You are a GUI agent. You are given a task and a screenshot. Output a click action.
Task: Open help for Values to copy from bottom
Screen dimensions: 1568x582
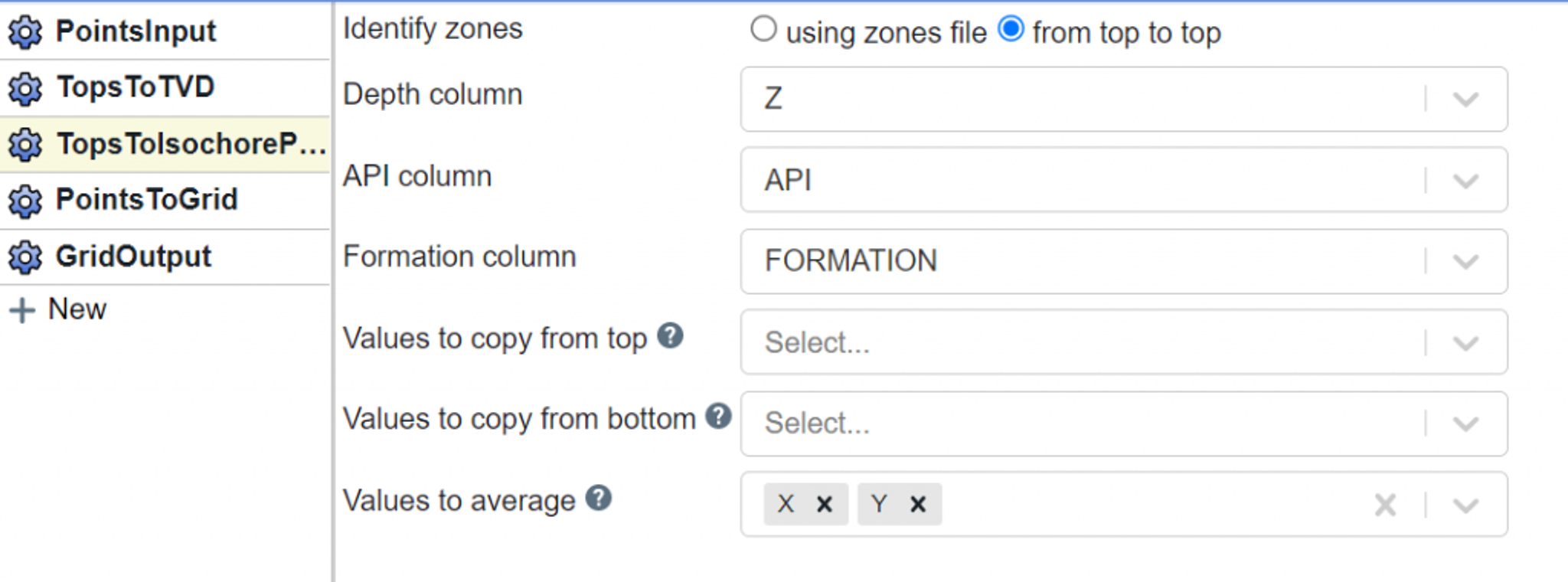coord(718,417)
